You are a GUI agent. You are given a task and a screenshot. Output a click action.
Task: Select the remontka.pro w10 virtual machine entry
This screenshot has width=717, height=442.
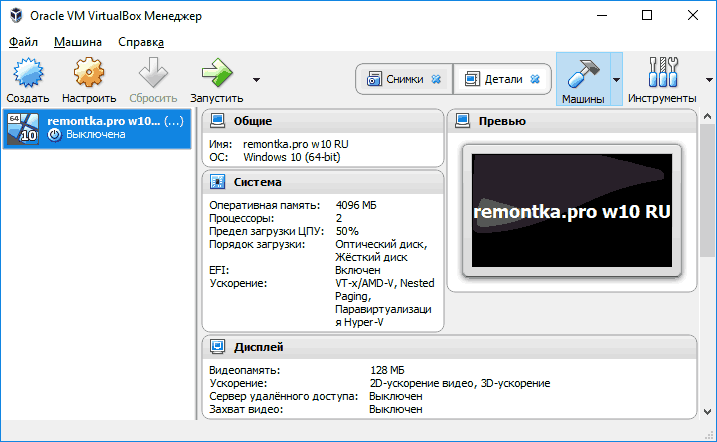97,128
